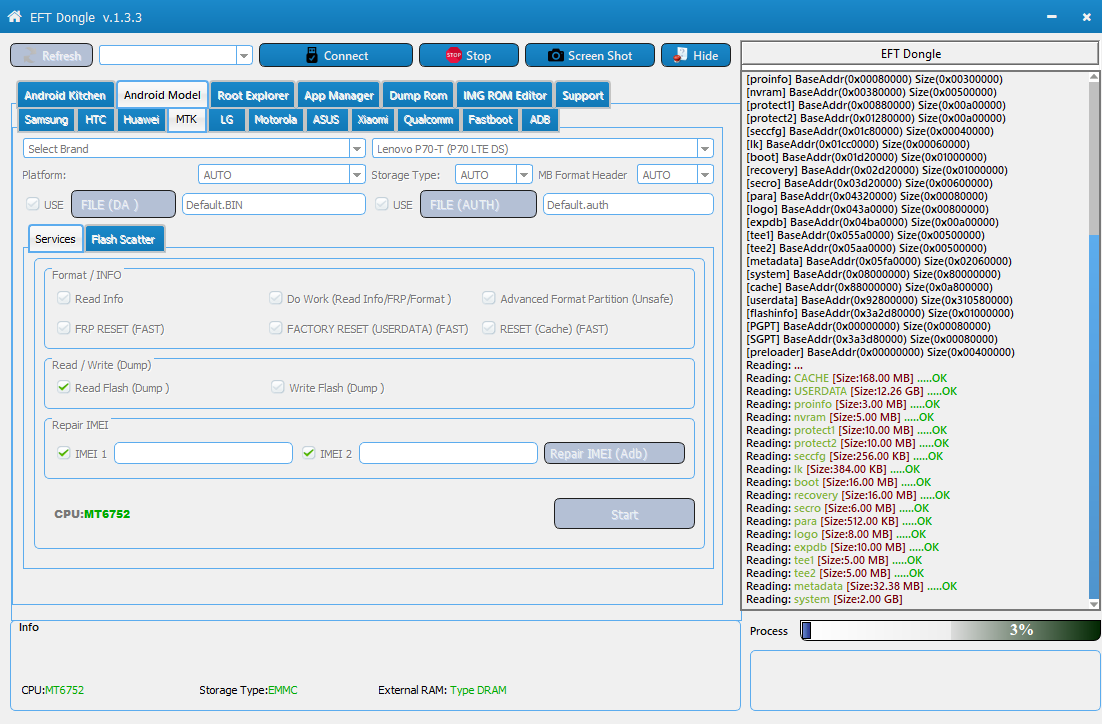Toggle Do Work (Read Info/FRP/Format) checkbox
Viewport: 1102px width, 724px height.
coord(276,298)
